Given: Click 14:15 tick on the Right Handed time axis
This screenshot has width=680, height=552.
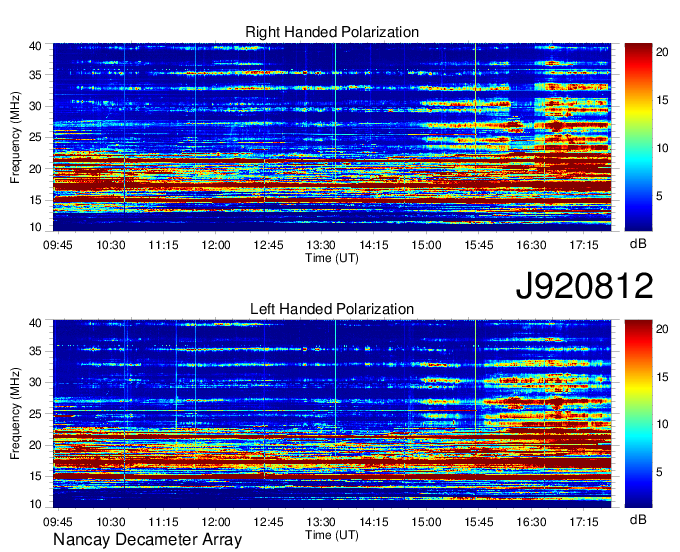Looking at the screenshot, I should click(374, 245).
